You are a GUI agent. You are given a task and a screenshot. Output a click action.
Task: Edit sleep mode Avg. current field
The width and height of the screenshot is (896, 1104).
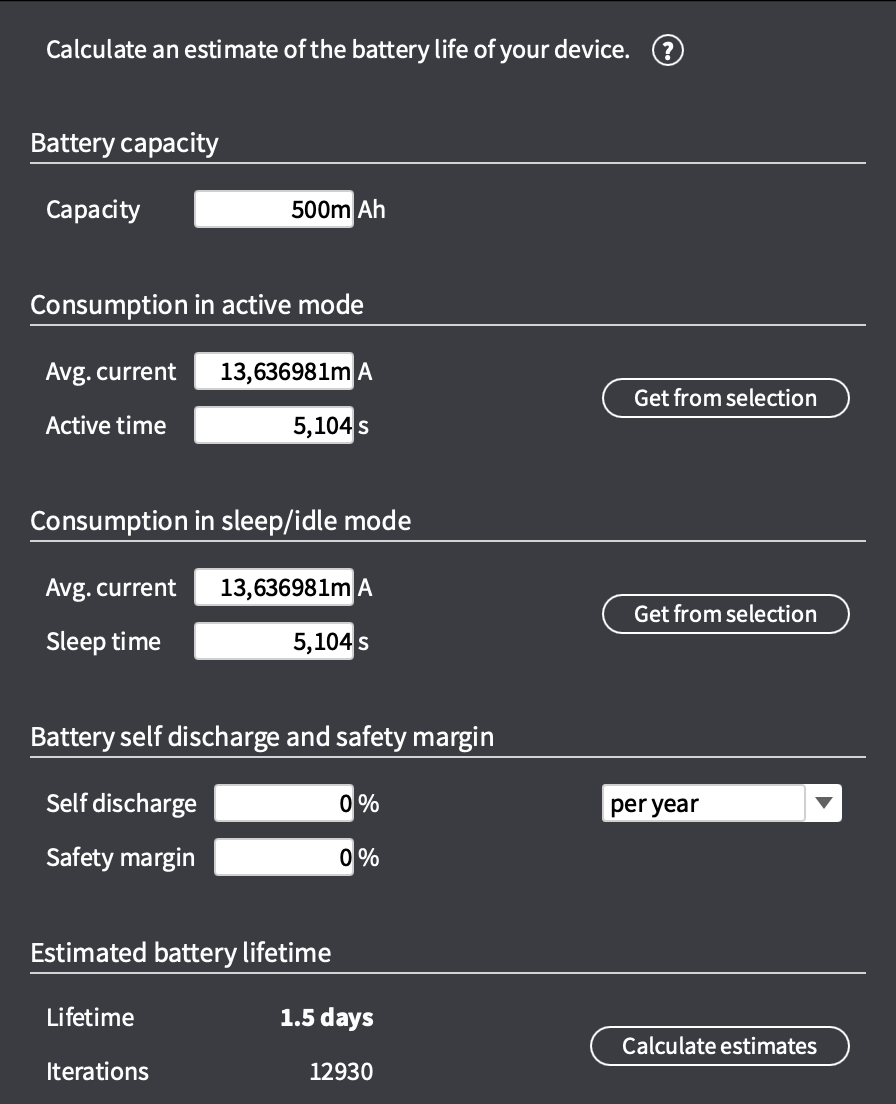274,587
